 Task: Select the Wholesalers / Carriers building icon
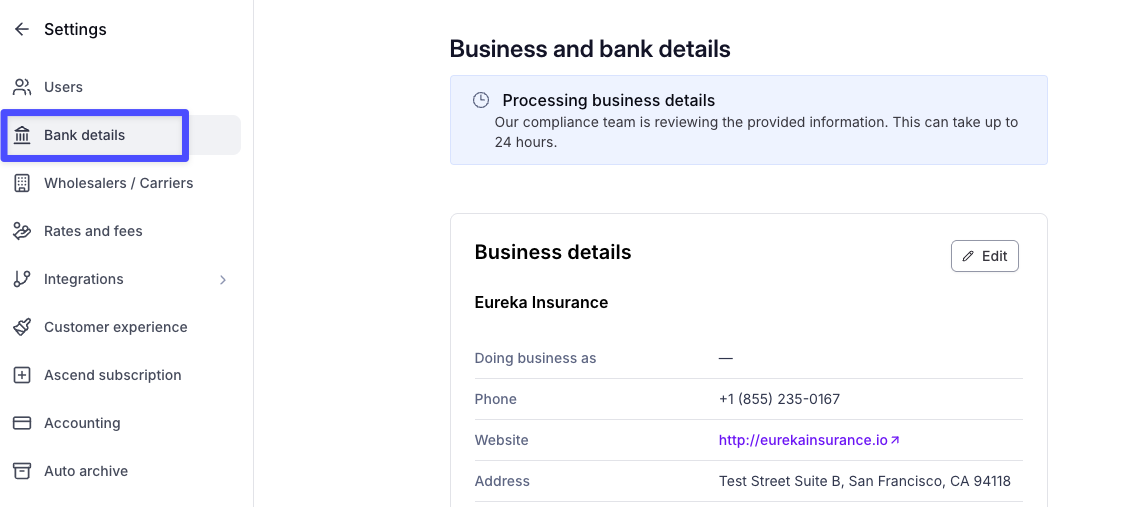(x=22, y=183)
